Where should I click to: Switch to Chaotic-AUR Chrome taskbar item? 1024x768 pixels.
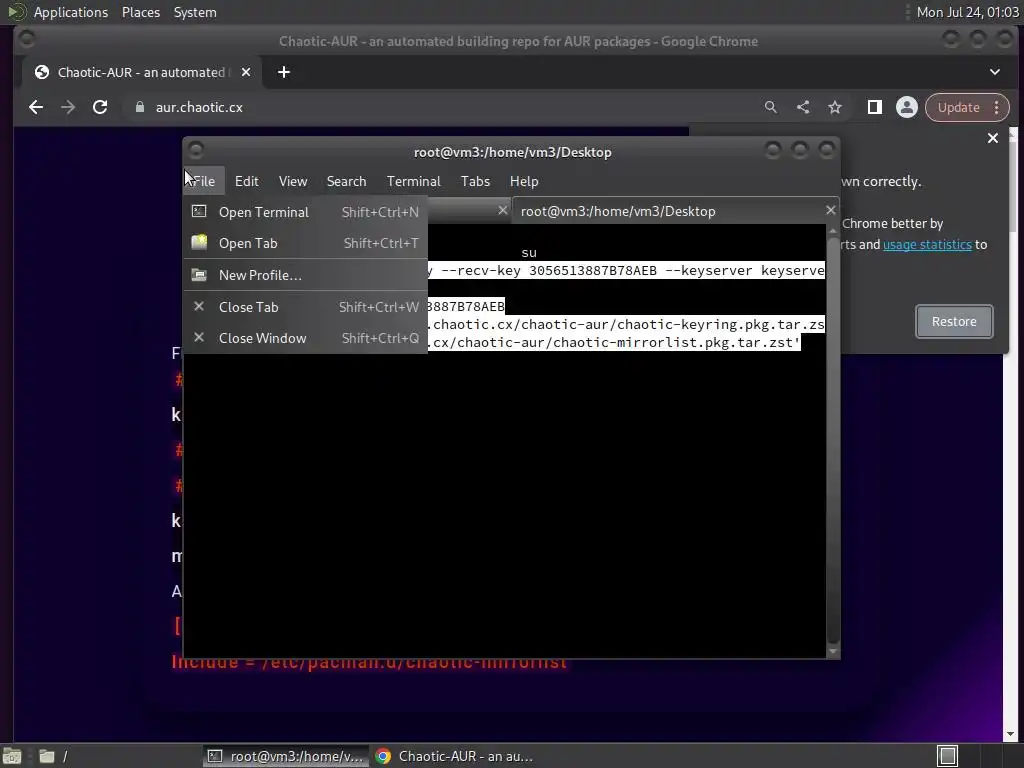pyautogui.click(x=455, y=756)
